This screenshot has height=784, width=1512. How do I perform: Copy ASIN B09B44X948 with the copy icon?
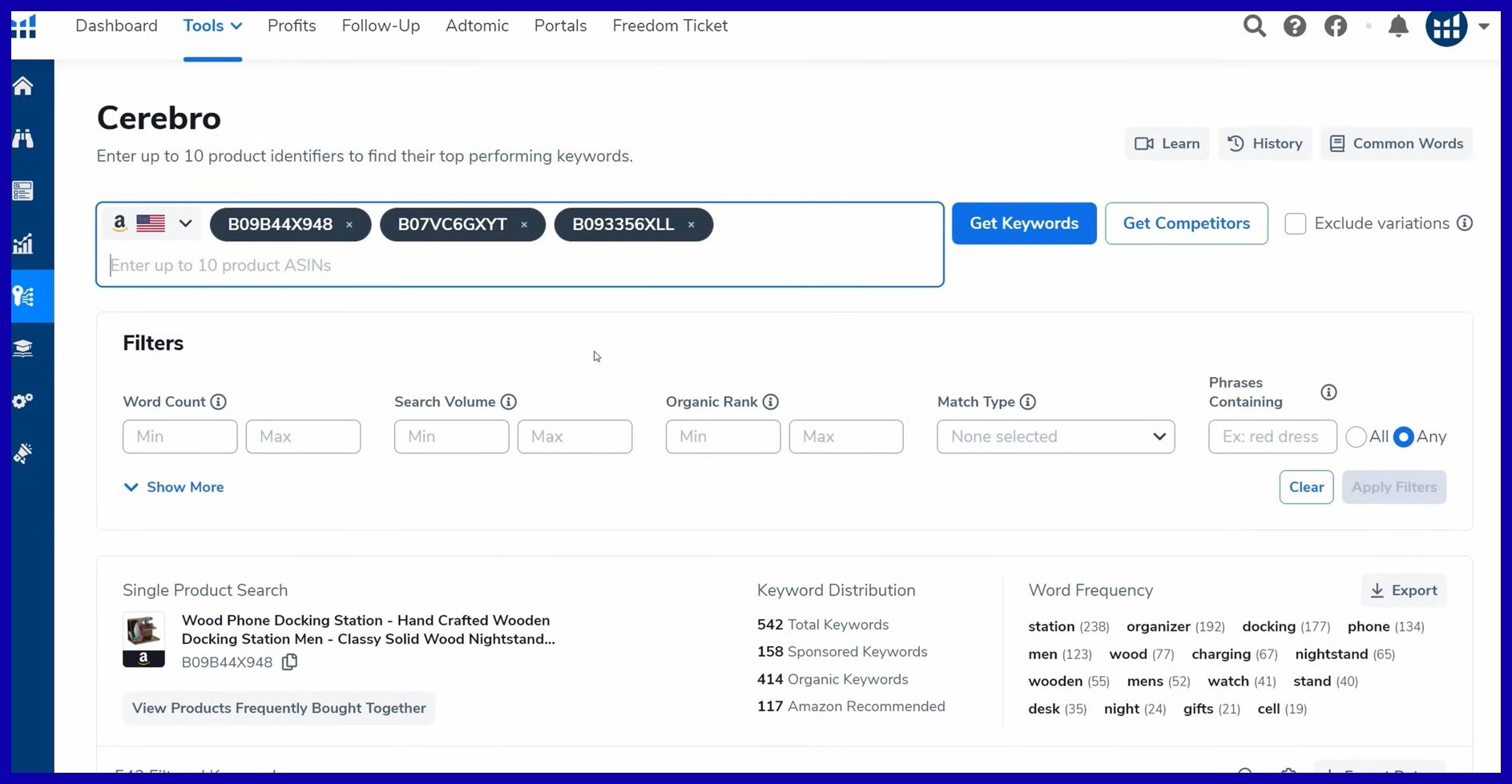pyautogui.click(x=289, y=662)
